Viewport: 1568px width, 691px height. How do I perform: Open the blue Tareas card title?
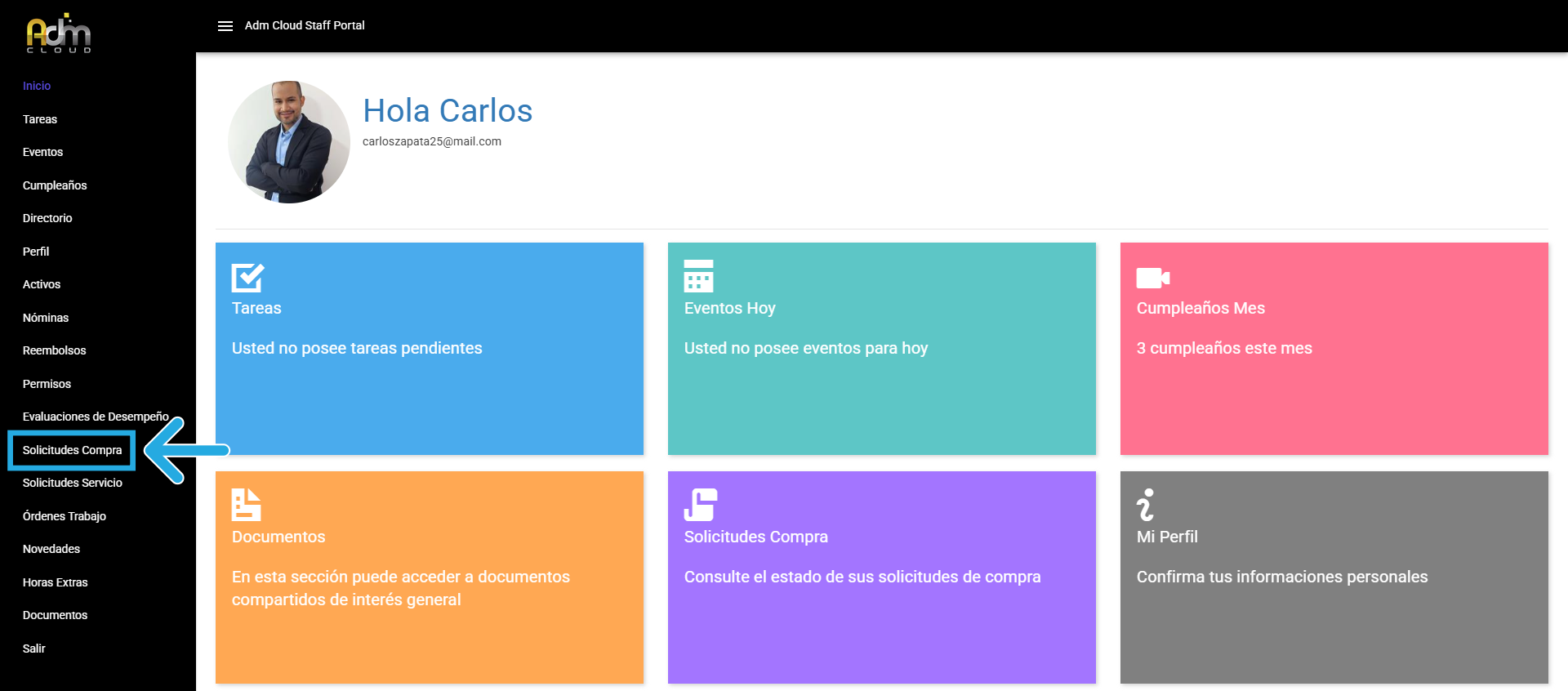[256, 308]
